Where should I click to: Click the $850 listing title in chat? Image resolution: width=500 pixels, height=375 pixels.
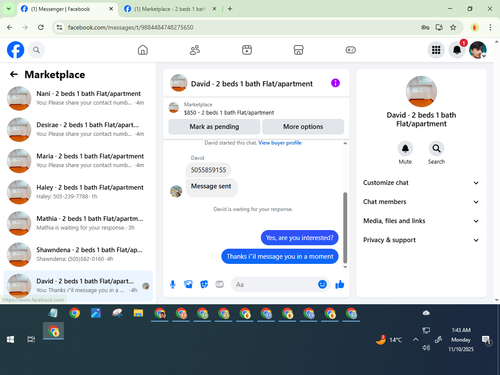point(229,113)
